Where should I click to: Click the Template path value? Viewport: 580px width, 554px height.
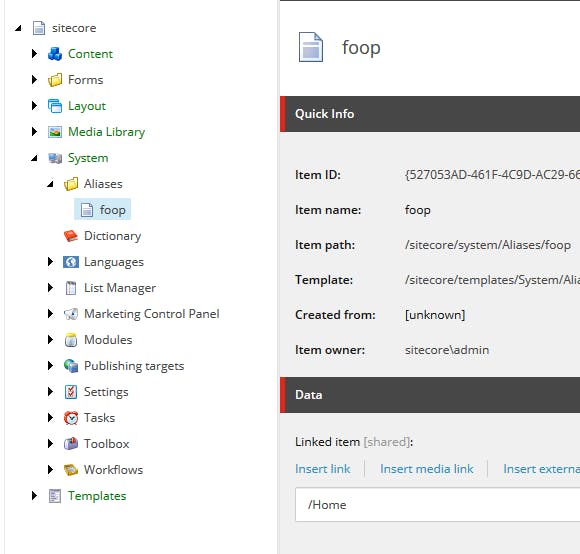pos(492,280)
